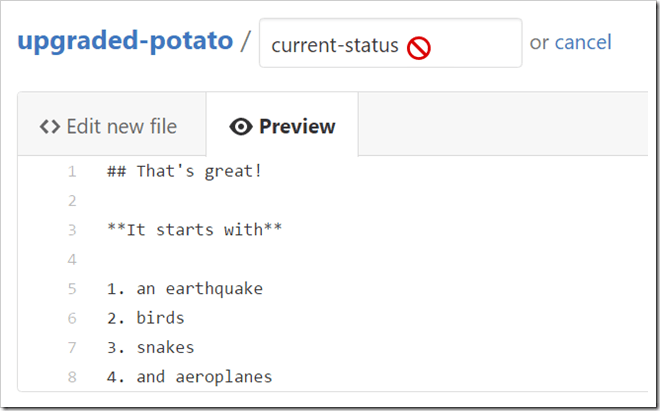Click the eye icon on the Preview tab
660x411 pixels.
(x=240, y=127)
